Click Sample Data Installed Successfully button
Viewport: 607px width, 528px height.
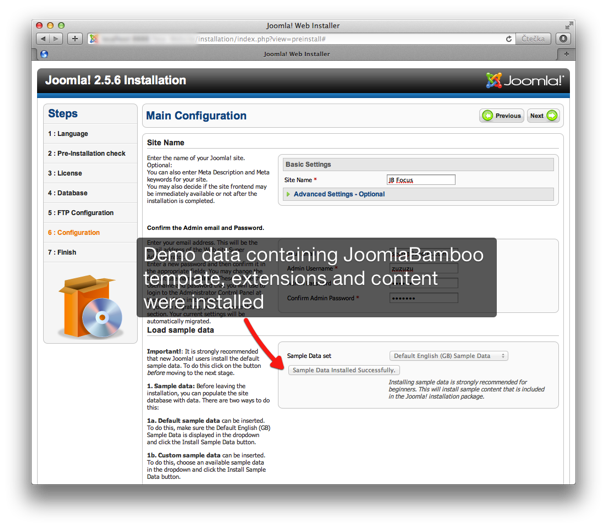(x=344, y=370)
